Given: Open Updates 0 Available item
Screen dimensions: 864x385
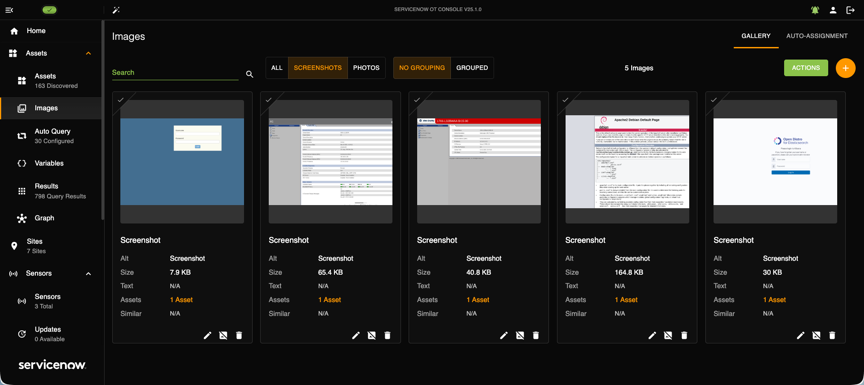Looking at the screenshot, I should tap(51, 334).
